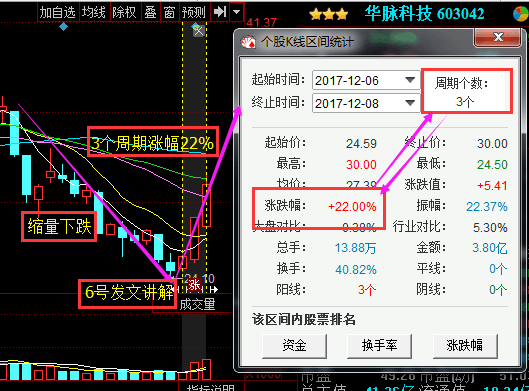Viewport: 529px width, 391px height.
Task: Click the colorful pie icon beside stock title
Action: click(x=521, y=14)
